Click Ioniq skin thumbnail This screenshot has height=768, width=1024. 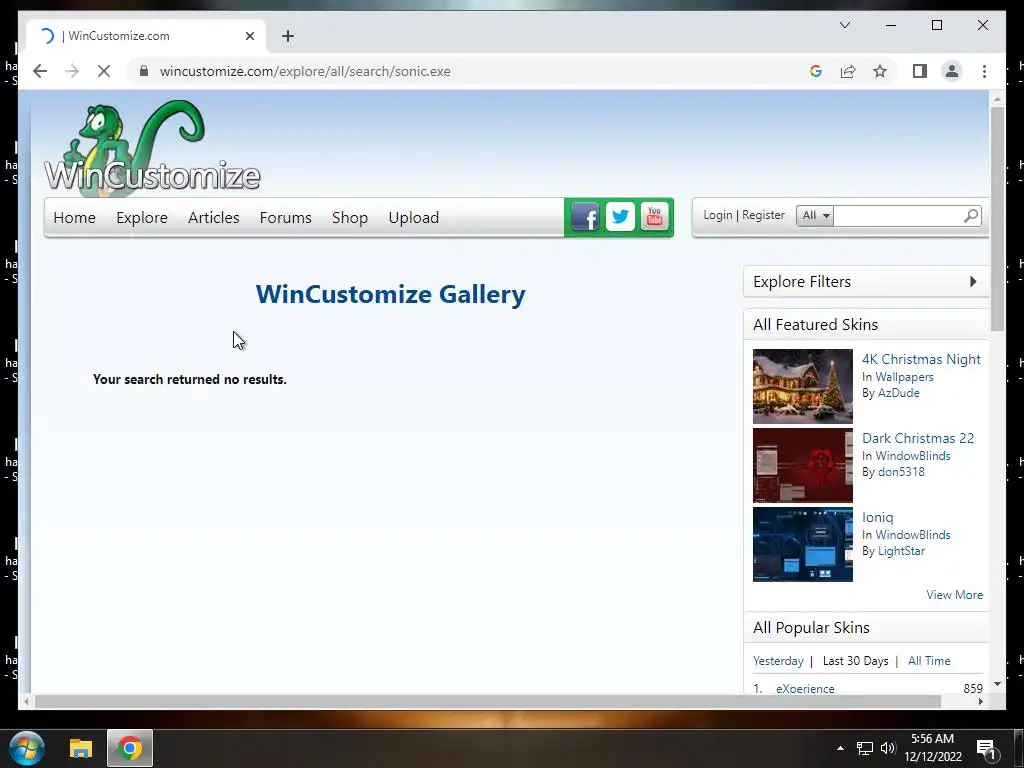803,544
